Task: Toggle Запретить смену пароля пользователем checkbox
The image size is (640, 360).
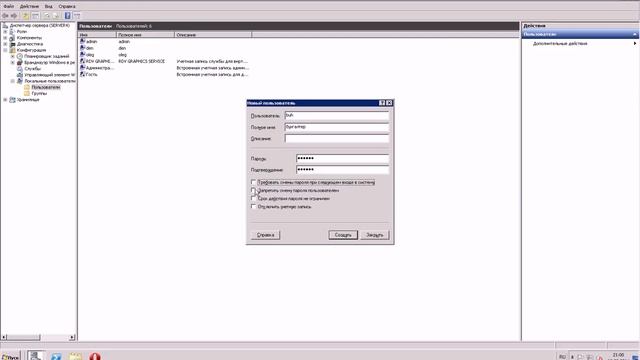Action: (x=253, y=190)
